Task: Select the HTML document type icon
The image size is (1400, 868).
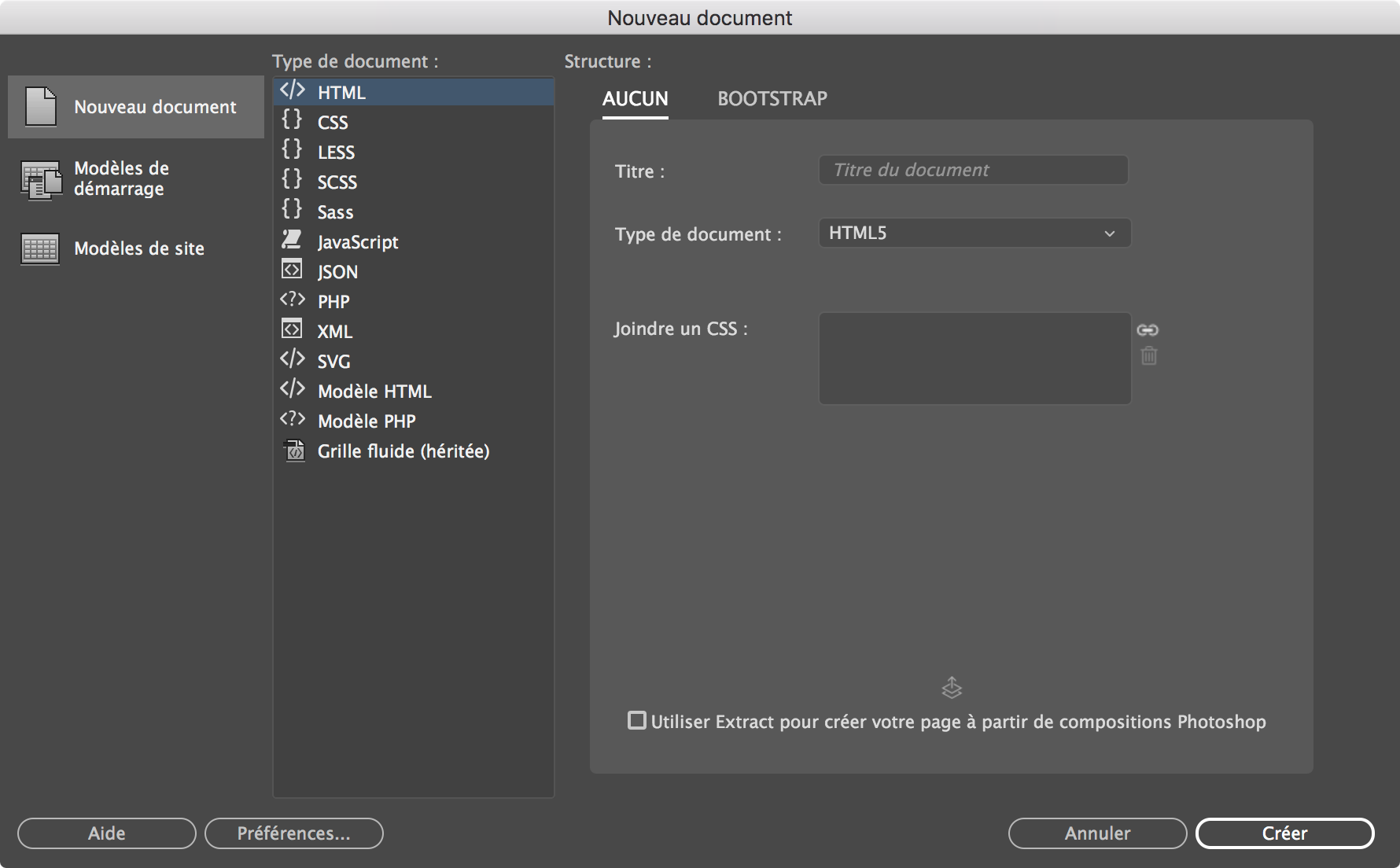Action: coord(293,91)
